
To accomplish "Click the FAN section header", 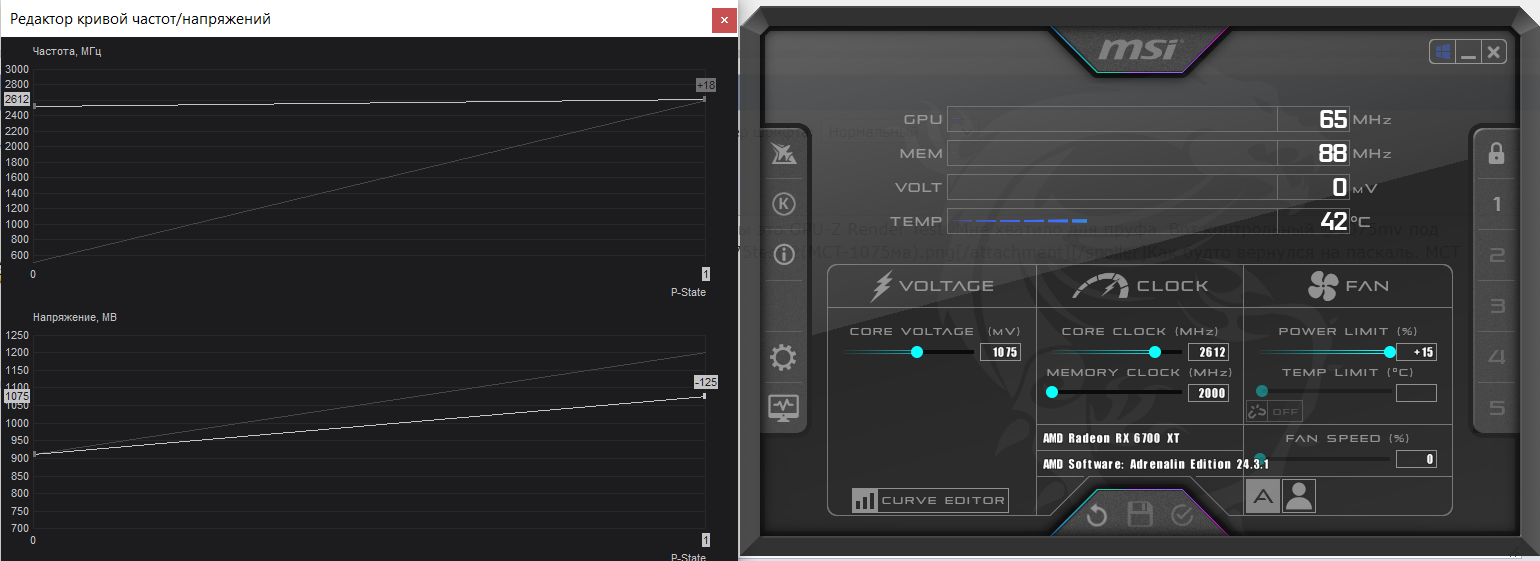I will point(1348,286).
